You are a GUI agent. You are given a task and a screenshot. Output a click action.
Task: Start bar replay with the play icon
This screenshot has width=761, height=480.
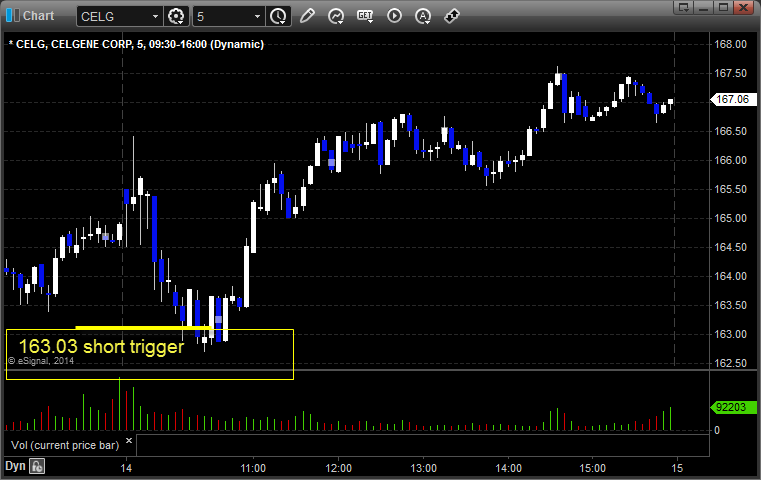(x=395, y=16)
